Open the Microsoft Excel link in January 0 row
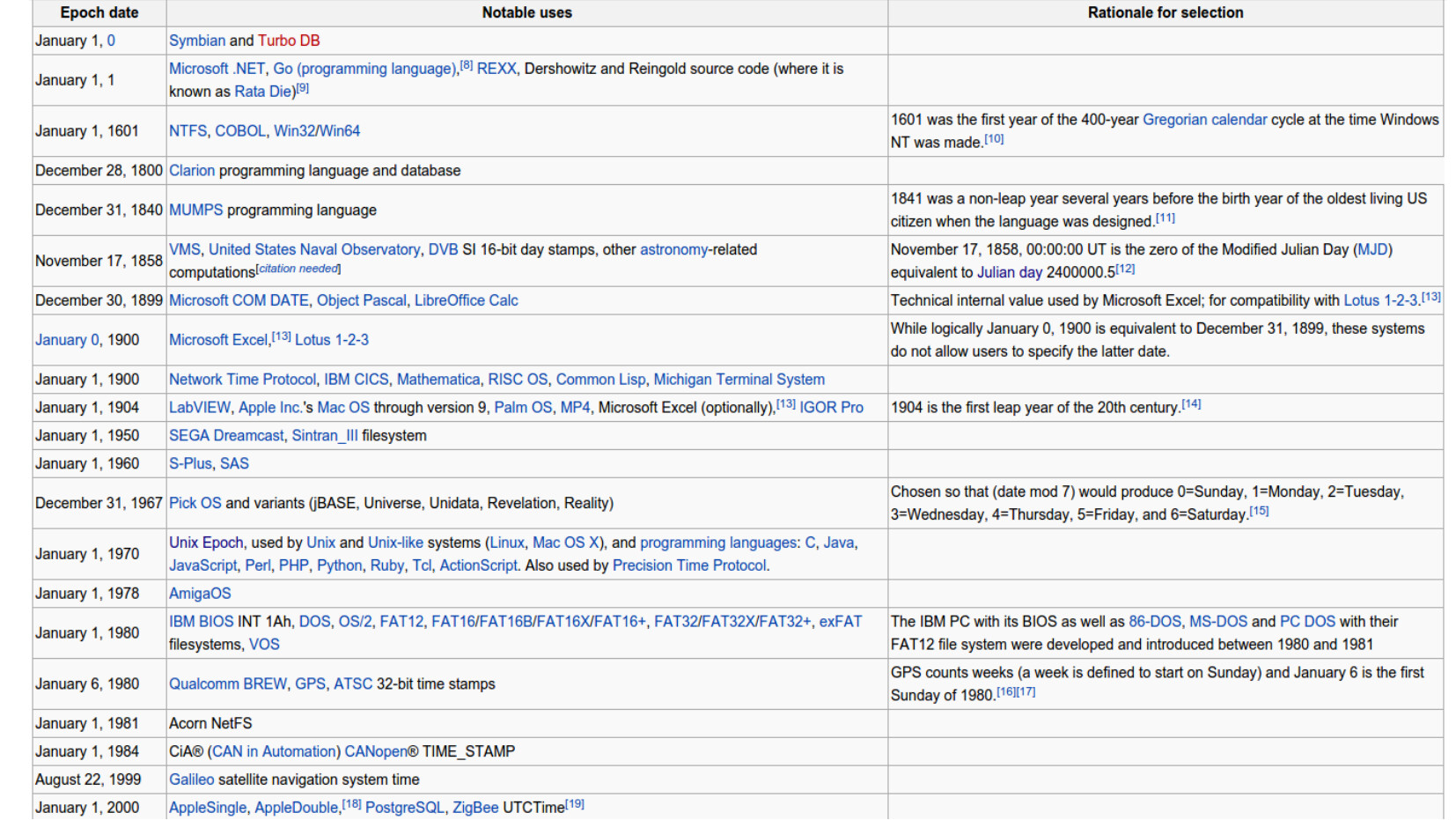Viewport: 1456px width, 820px height. point(218,340)
